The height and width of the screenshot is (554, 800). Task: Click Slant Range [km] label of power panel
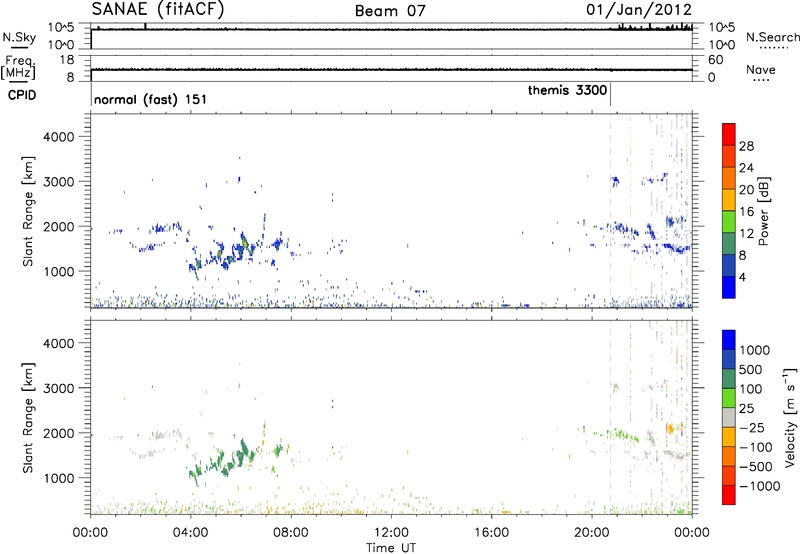coord(28,211)
